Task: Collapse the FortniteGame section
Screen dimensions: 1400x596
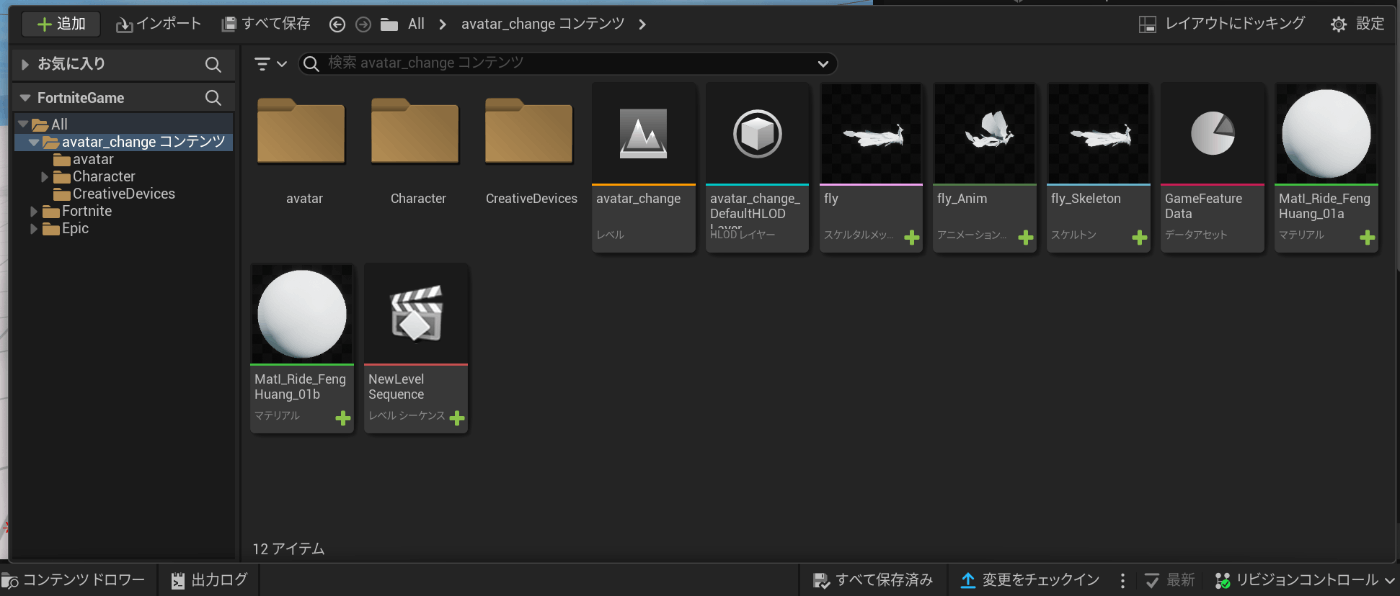Action: [x=25, y=98]
